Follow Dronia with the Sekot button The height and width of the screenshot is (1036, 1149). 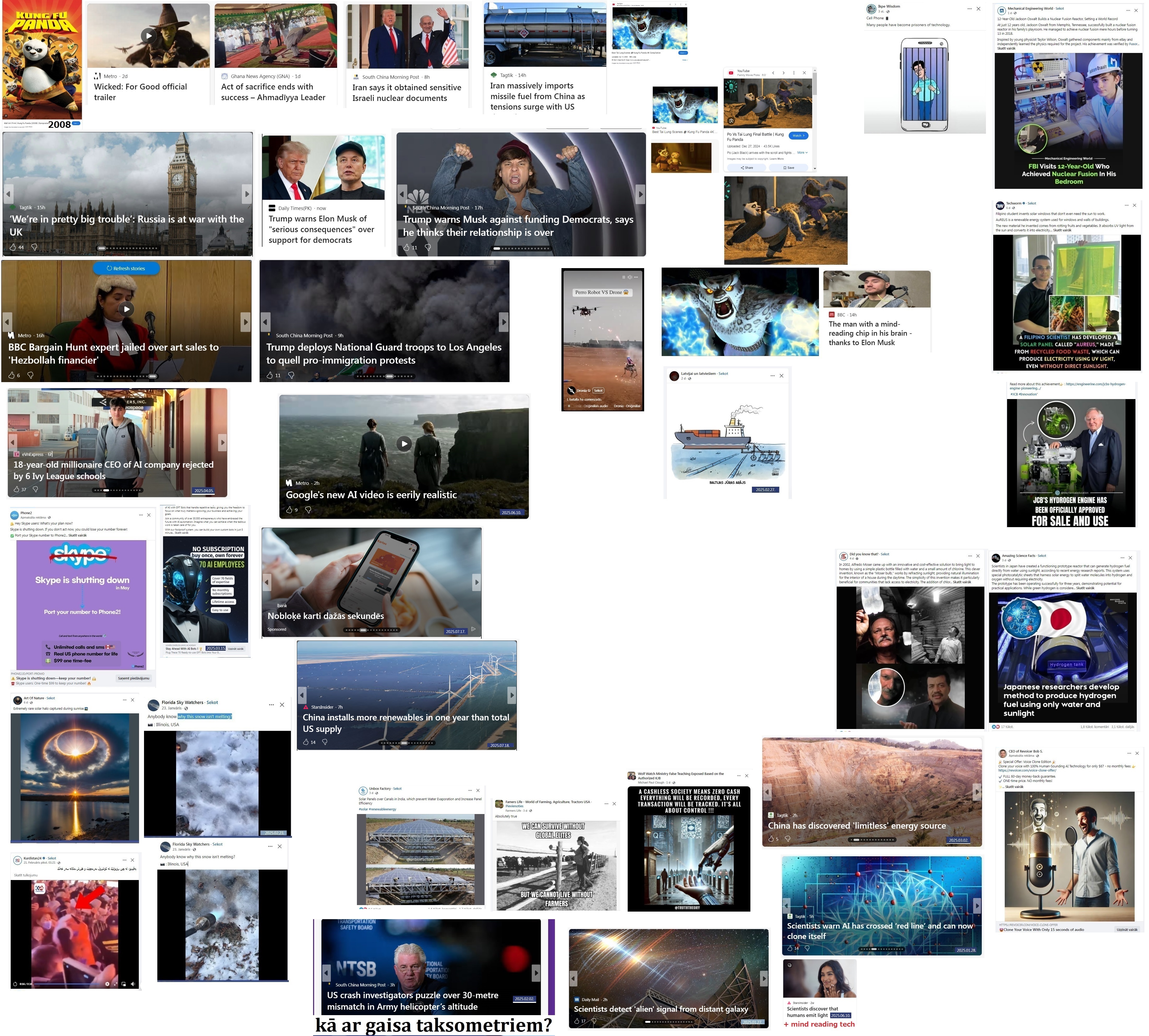click(x=599, y=390)
